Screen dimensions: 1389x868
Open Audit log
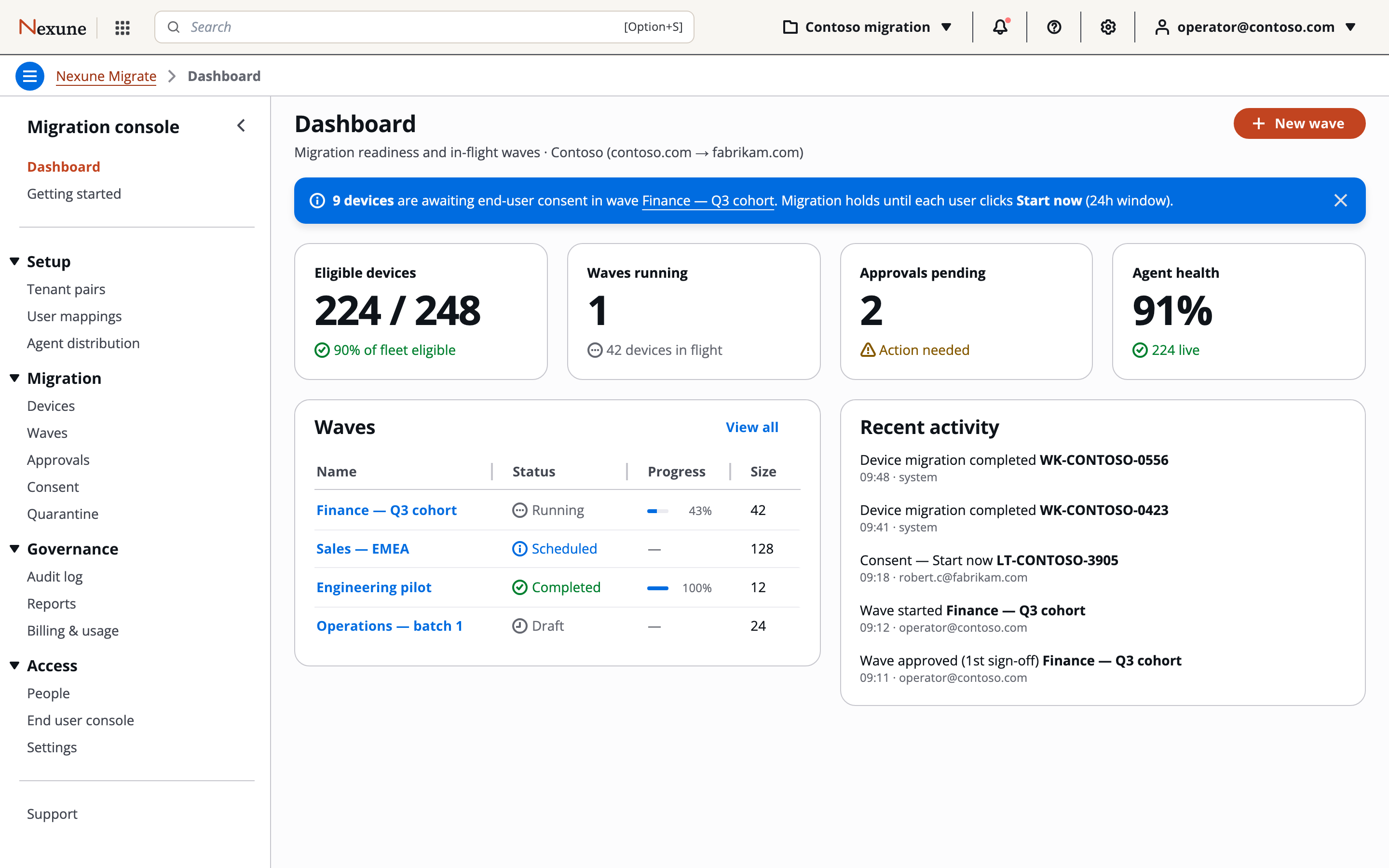(x=54, y=576)
